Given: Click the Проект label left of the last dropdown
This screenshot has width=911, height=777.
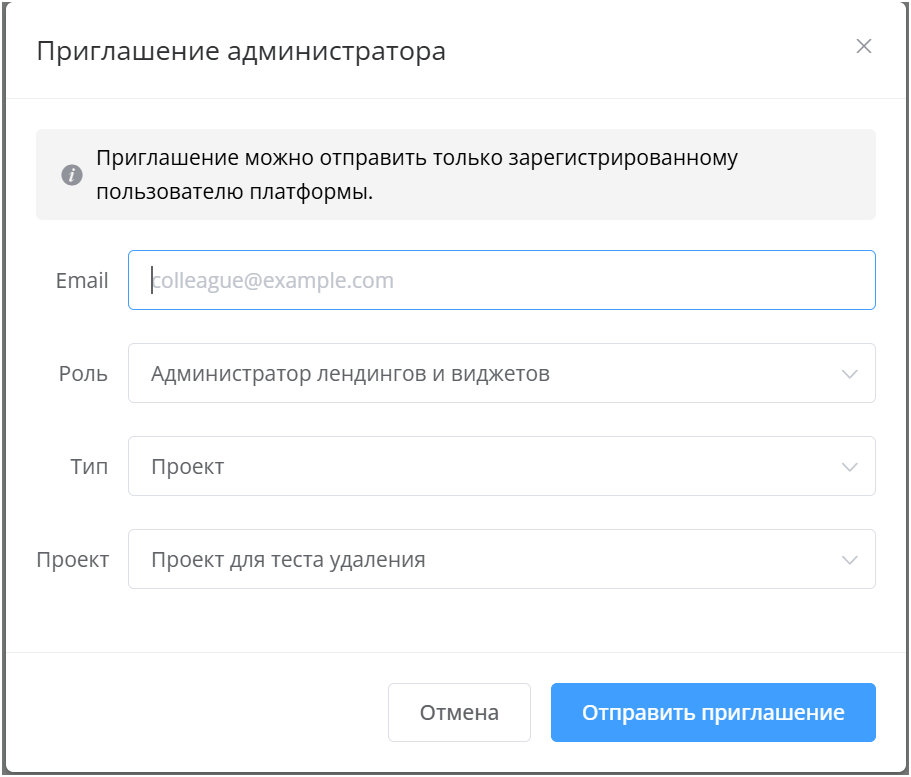Looking at the screenshot, I should pyautogui.click(x=72, y=560).
